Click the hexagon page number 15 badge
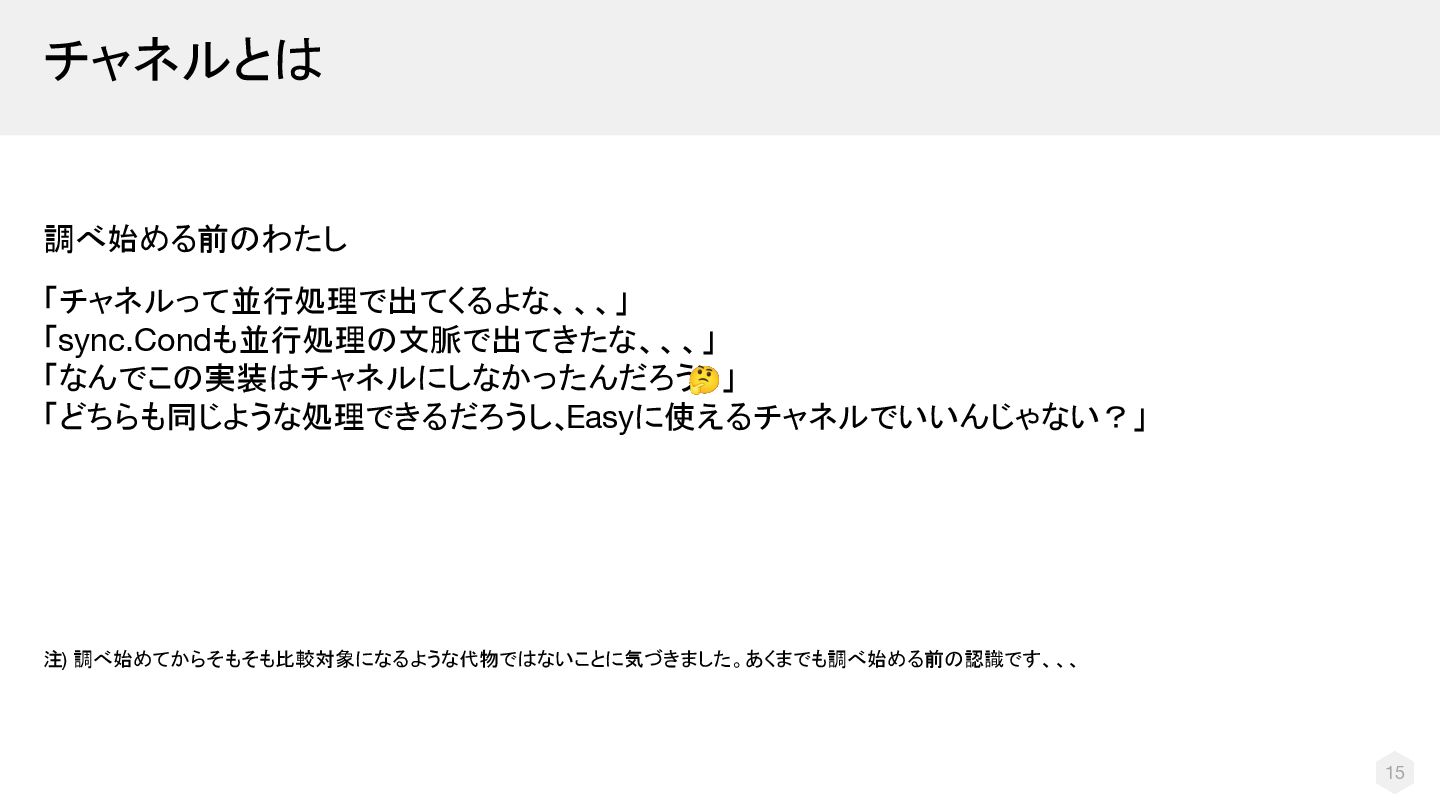This screenshot has width=1440, height=810. 1394,772
